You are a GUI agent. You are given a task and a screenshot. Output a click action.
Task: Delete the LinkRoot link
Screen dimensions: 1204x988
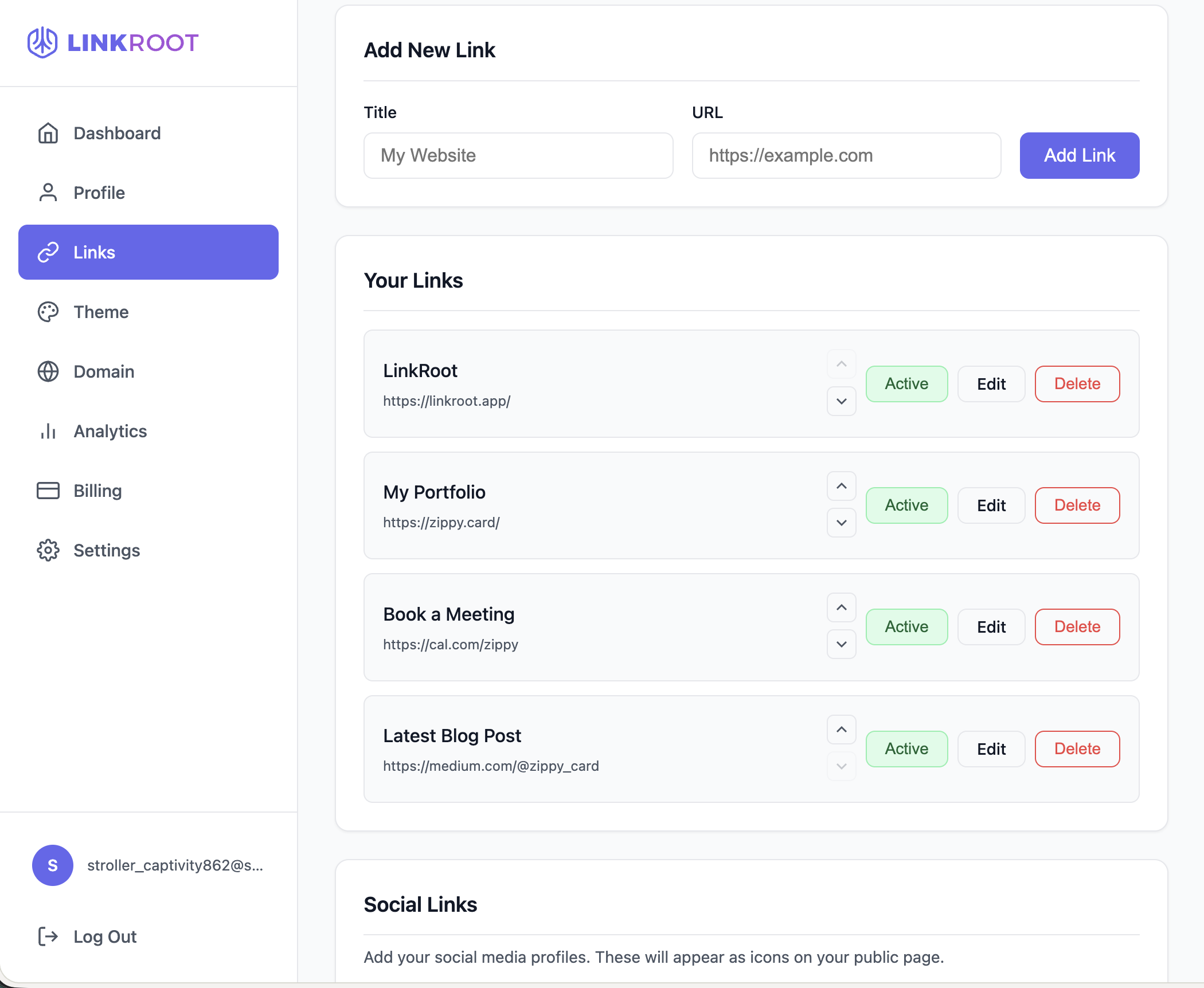1077,384
